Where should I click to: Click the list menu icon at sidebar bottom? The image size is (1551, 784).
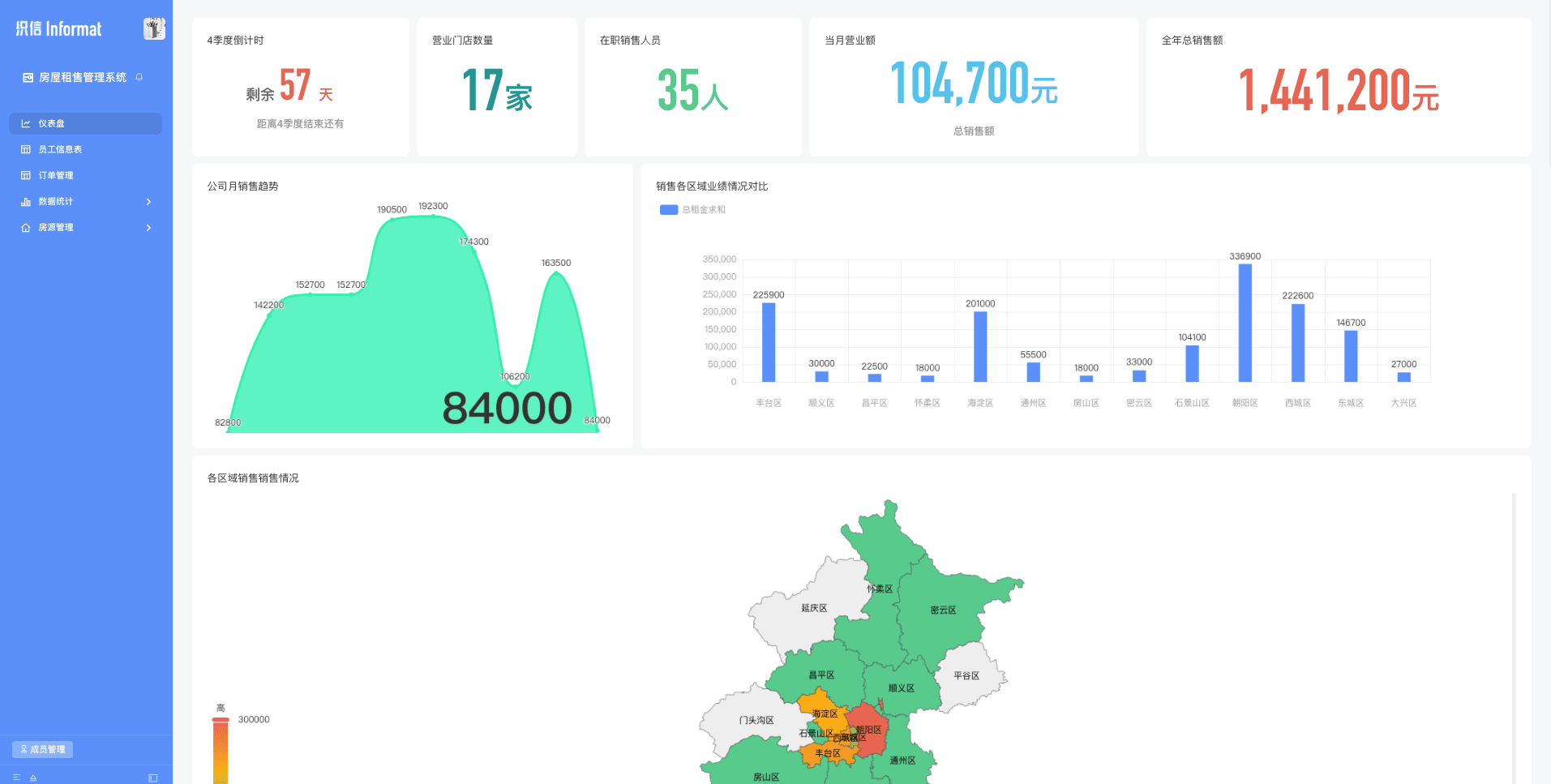point(16,778)
